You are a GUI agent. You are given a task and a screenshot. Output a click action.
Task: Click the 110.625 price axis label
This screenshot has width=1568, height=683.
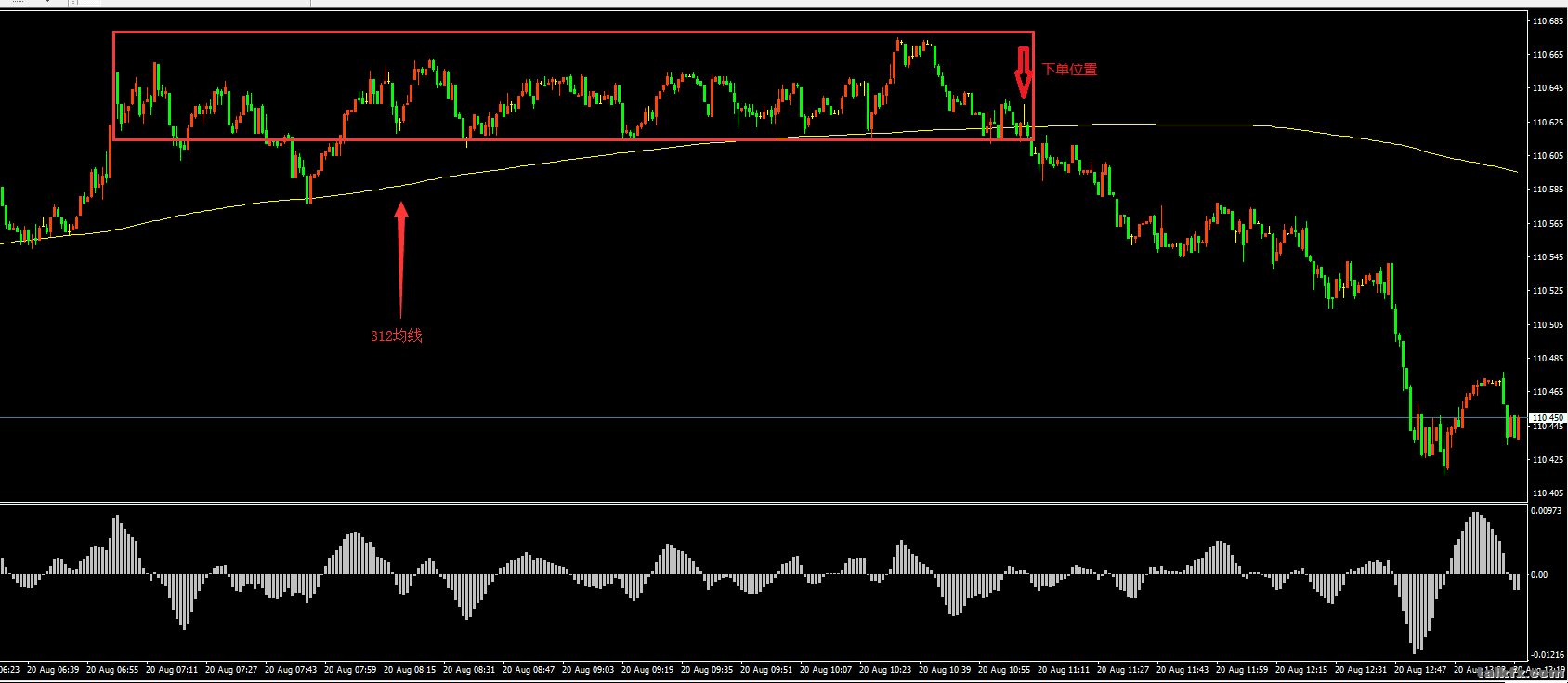click(x=1548, y=123)
